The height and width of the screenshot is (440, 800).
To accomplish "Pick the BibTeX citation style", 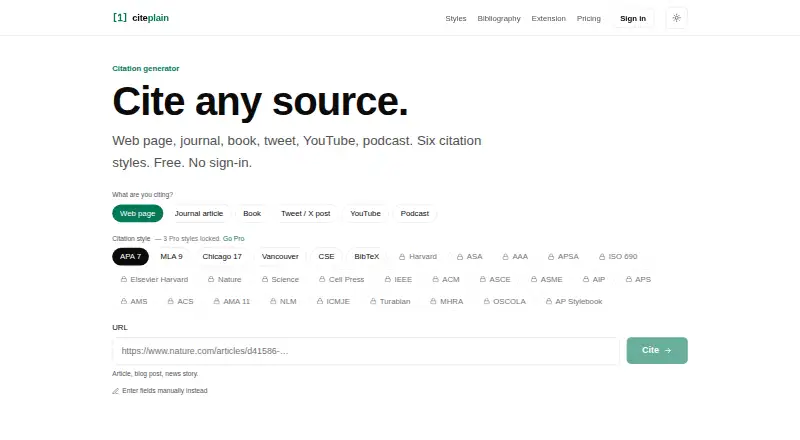I will tap(367, 257).
